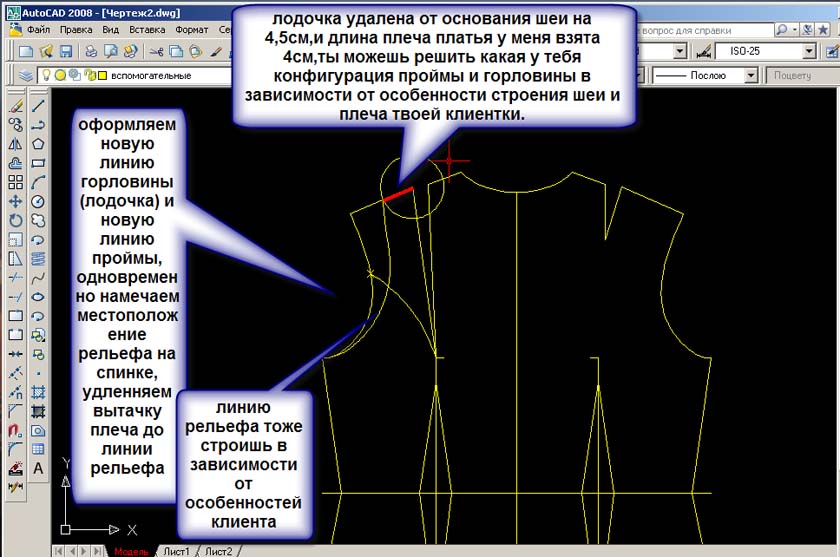The image size is (840, 557).
Task: Click the Print (plot) icon
Action: 89,50
